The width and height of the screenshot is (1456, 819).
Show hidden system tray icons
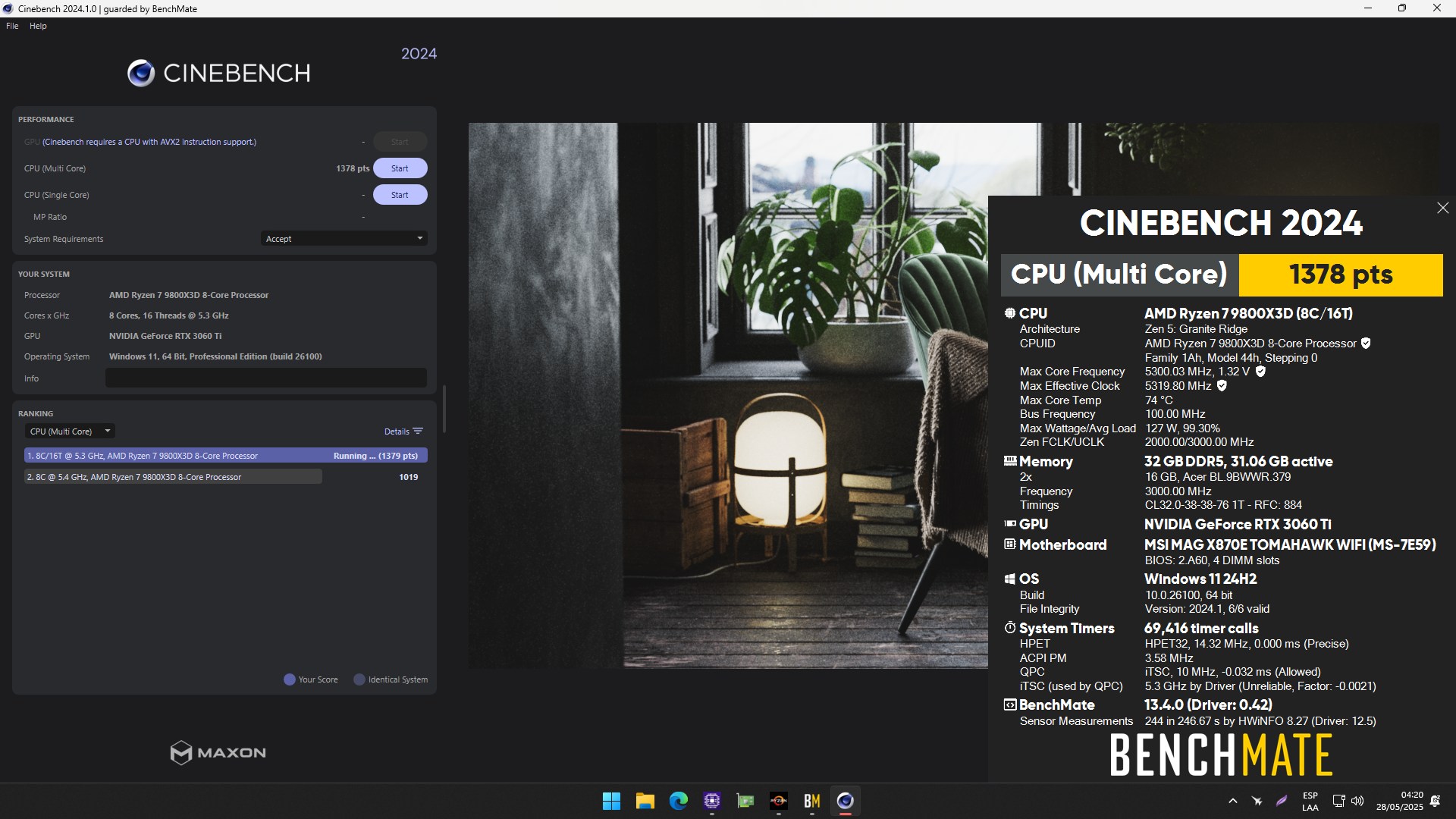1233,801
